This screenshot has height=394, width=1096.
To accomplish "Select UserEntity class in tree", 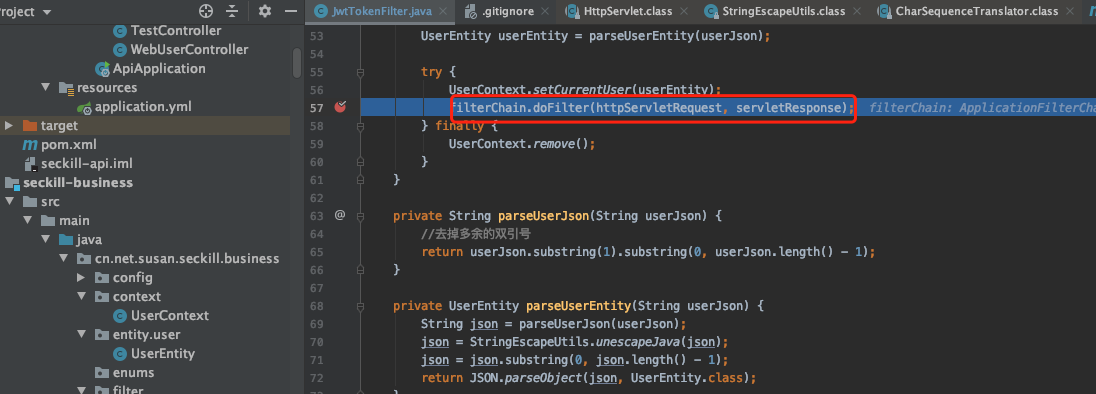I will click(x=163, y=353).
